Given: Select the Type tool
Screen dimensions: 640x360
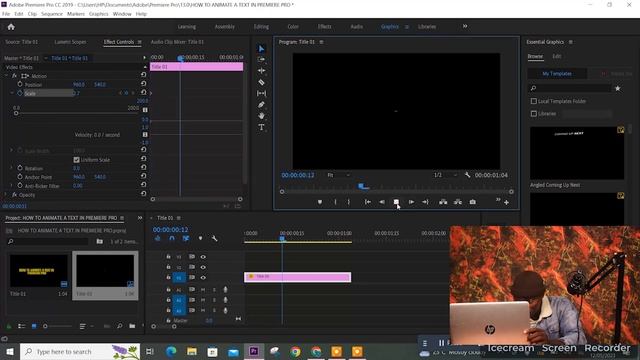Looking at the screenshot, I should [x=261, y=127].
